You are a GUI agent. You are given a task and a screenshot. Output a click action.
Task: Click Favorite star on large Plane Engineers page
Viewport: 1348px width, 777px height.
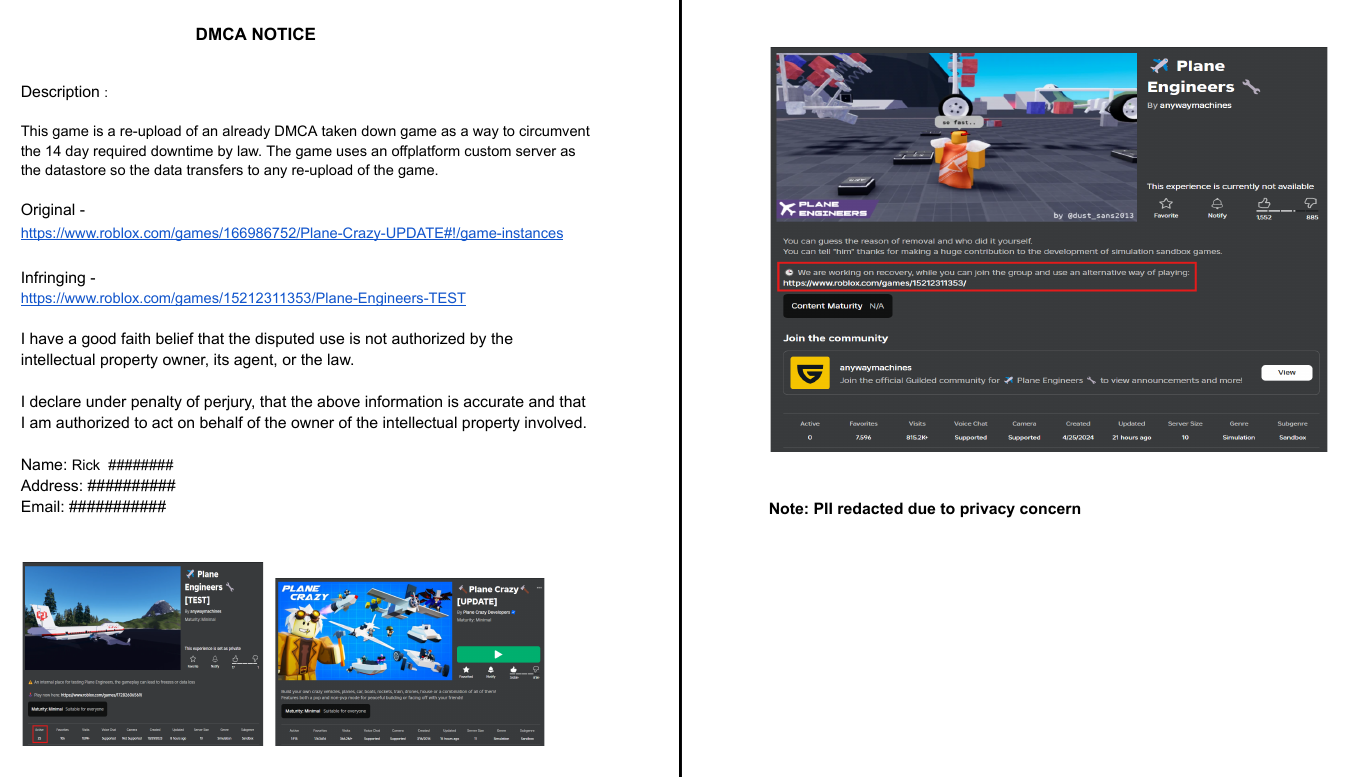coord(1166,203)
